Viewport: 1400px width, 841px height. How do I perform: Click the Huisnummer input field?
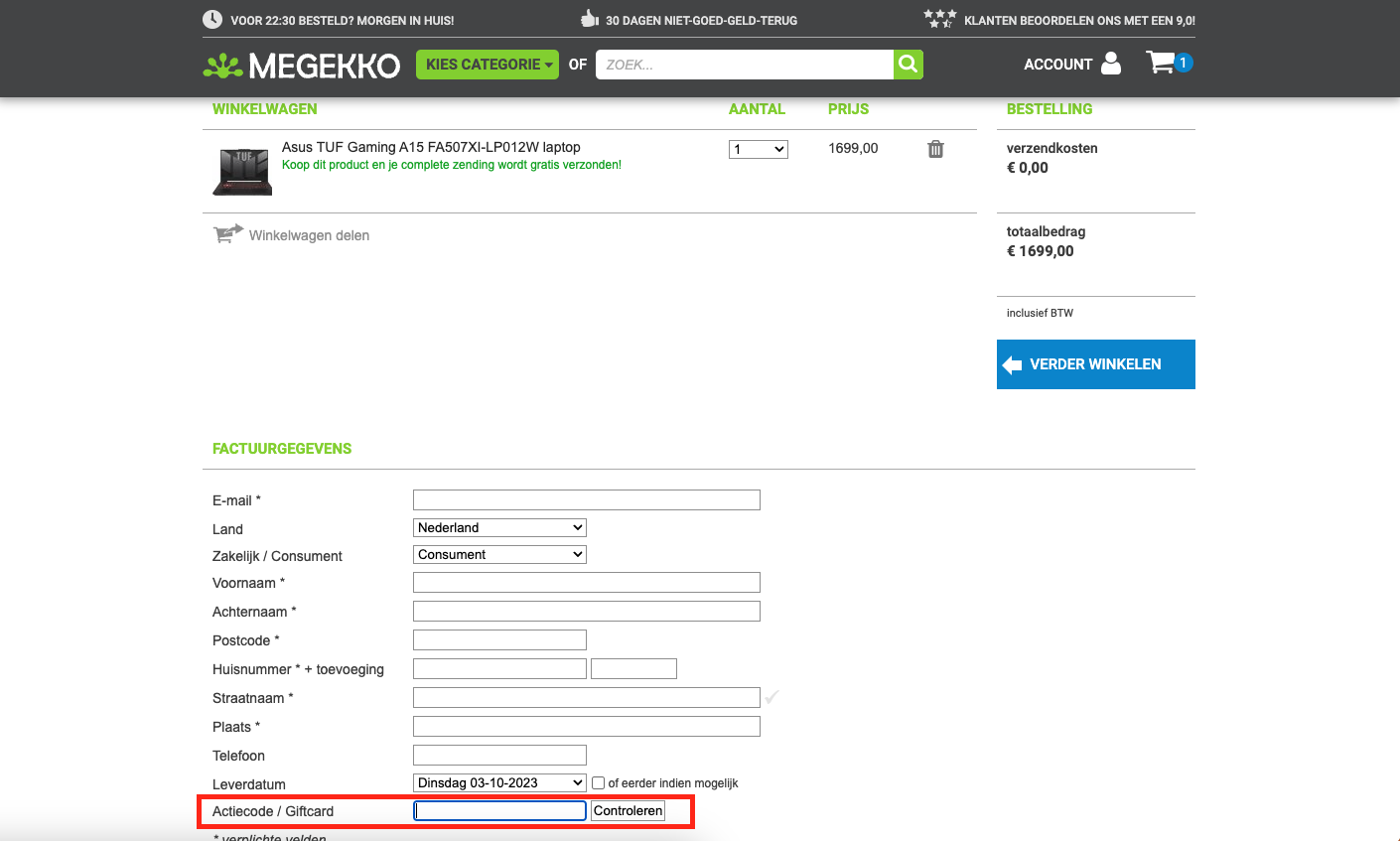click(499, 668)
